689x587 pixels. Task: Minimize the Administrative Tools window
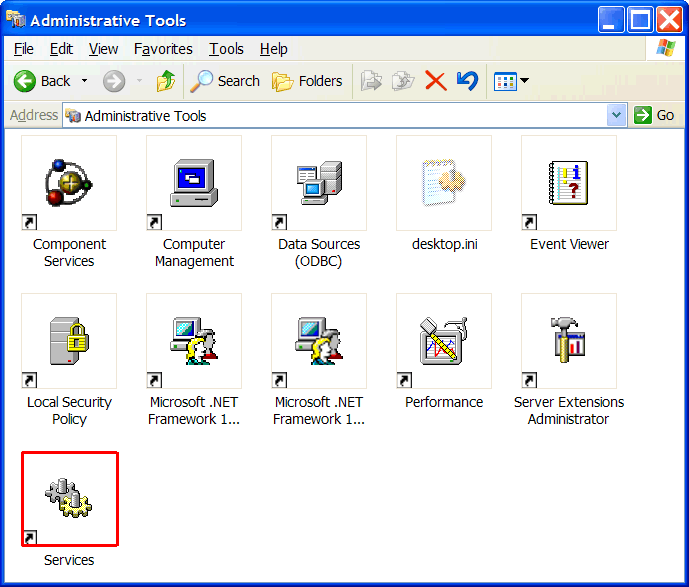(611, 20)
